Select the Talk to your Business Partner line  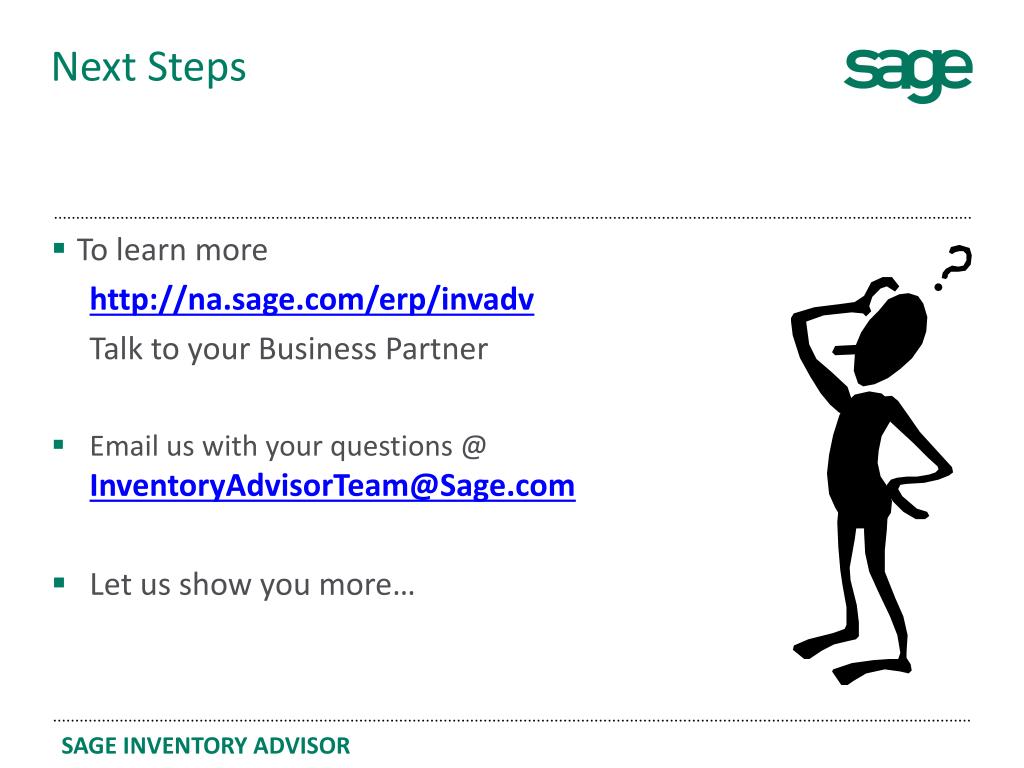[x=289, y=349]
